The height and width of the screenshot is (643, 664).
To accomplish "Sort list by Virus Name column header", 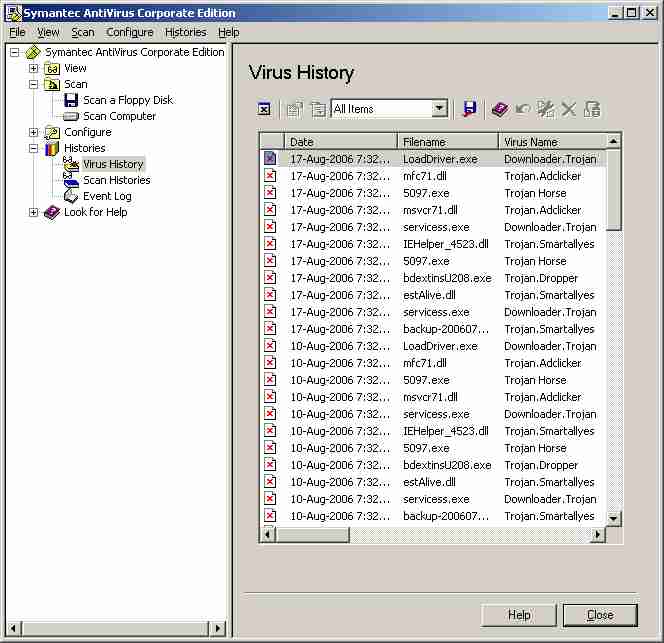I will (x=552, y=141).
